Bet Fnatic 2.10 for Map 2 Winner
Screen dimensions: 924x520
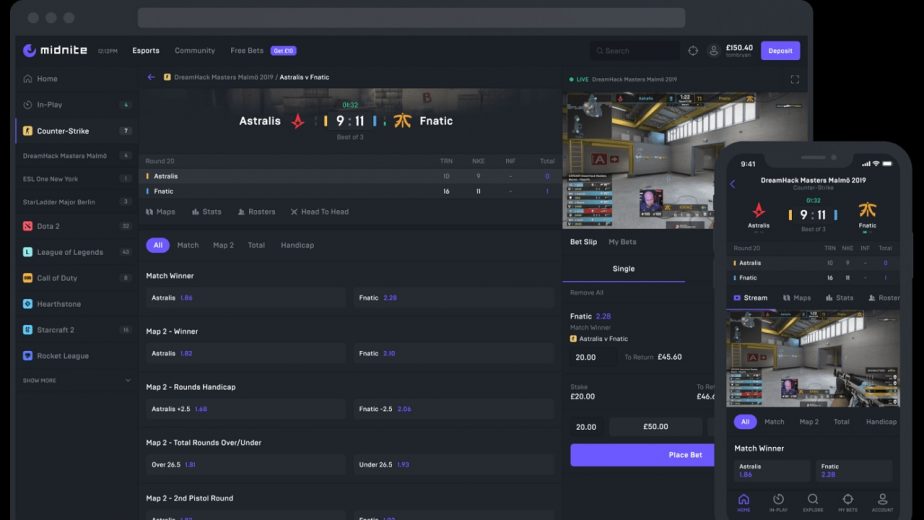click(x=454, y=353)
